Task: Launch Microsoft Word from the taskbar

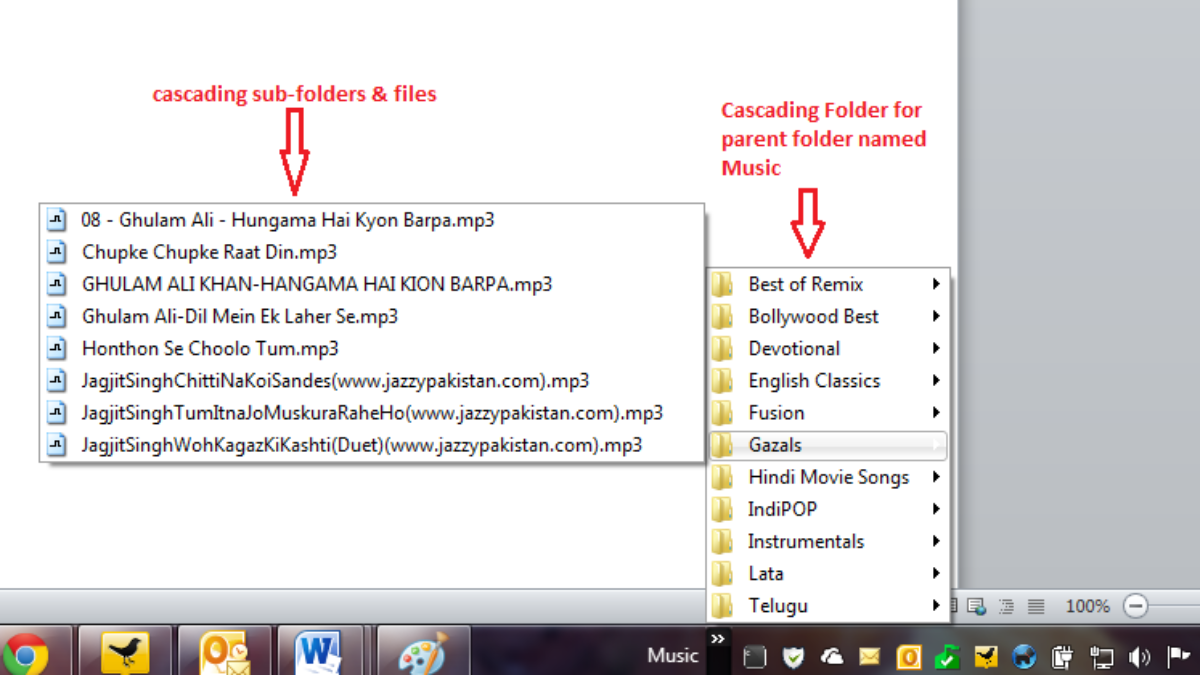Action: coord(320,650)
